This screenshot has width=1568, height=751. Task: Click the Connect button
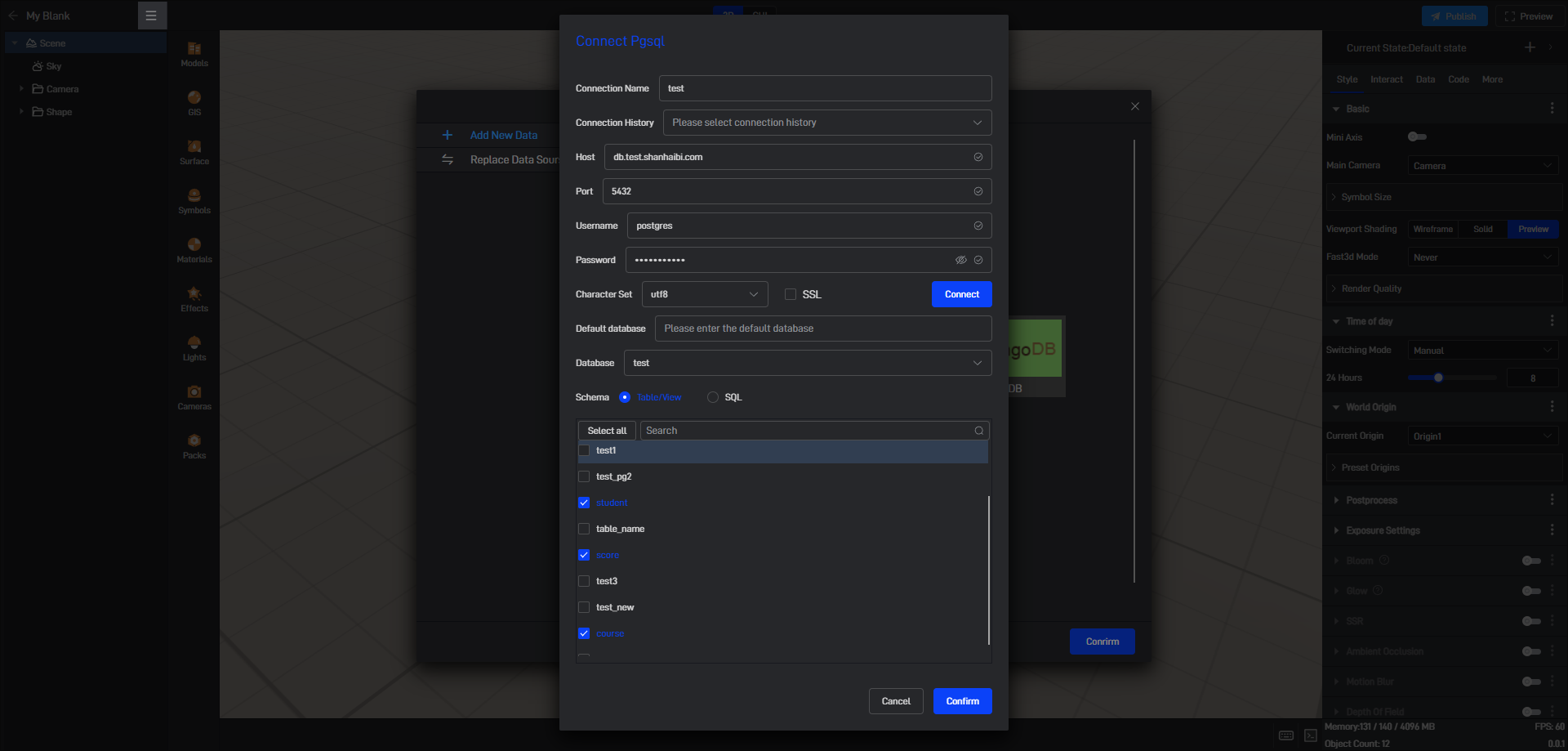tap(962, 294)
